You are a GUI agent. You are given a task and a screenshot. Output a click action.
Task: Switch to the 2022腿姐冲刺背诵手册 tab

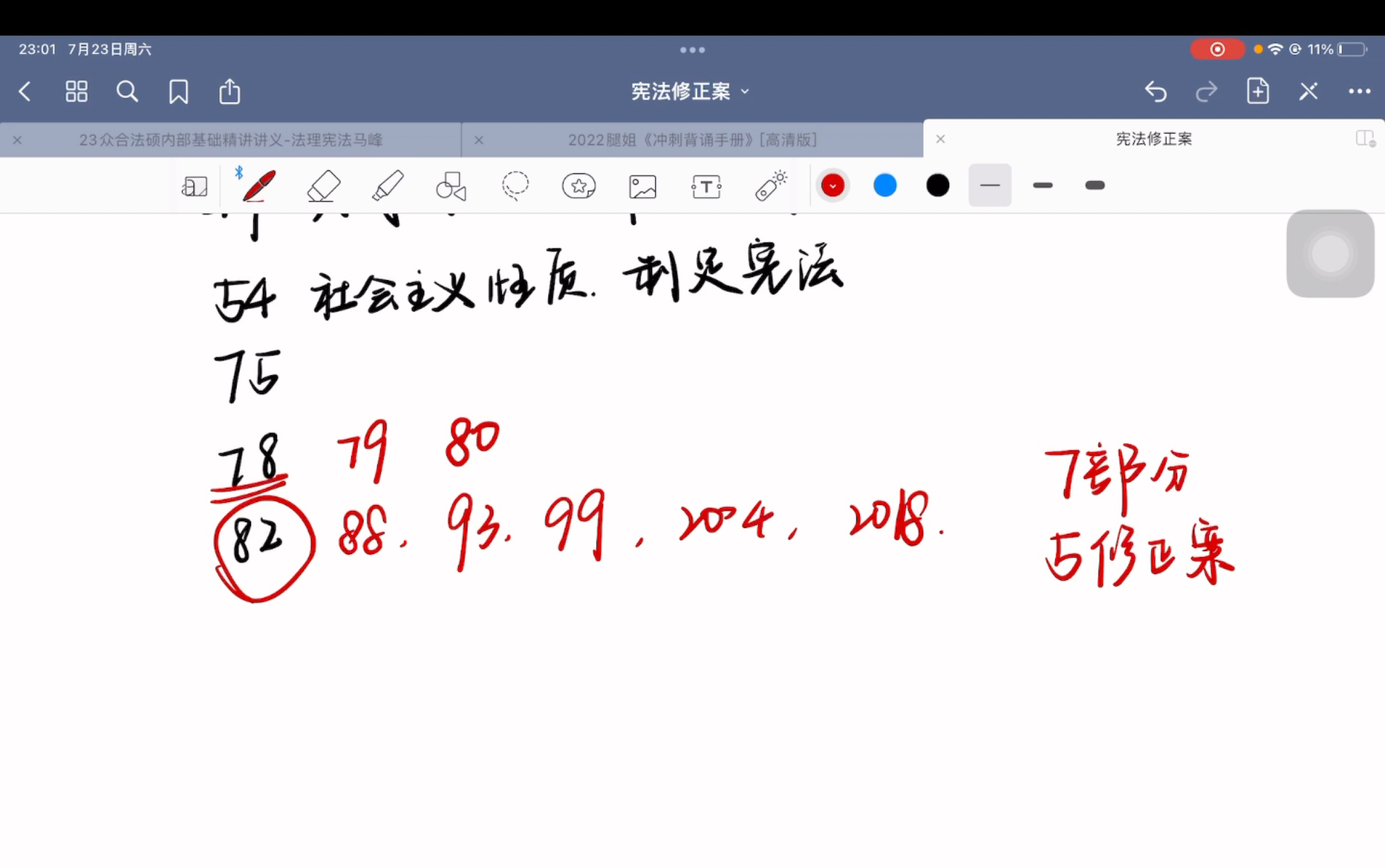[694, 139]
